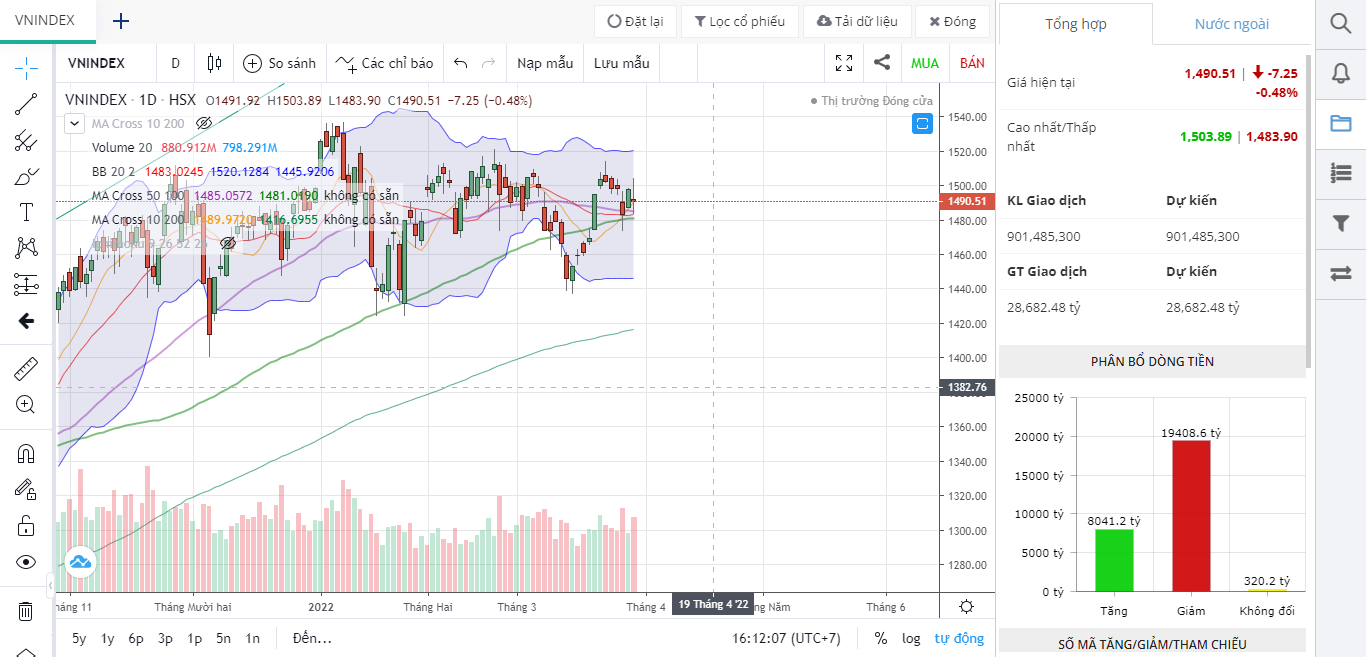Select the brush drawing tool
1366x657 pixels.
click(26, 177)
